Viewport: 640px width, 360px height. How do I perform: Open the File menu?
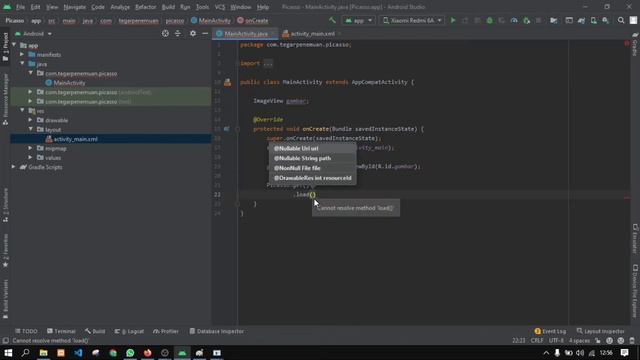coord(20,7)
